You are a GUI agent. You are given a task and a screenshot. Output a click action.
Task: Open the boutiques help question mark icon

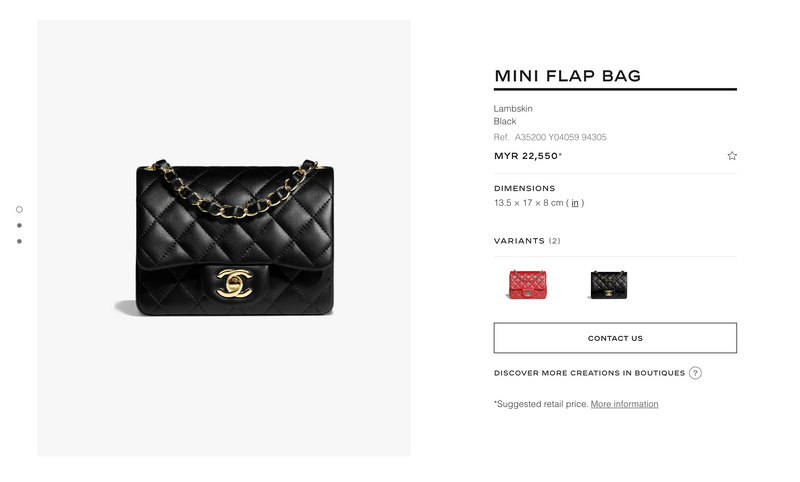[695, 373]
